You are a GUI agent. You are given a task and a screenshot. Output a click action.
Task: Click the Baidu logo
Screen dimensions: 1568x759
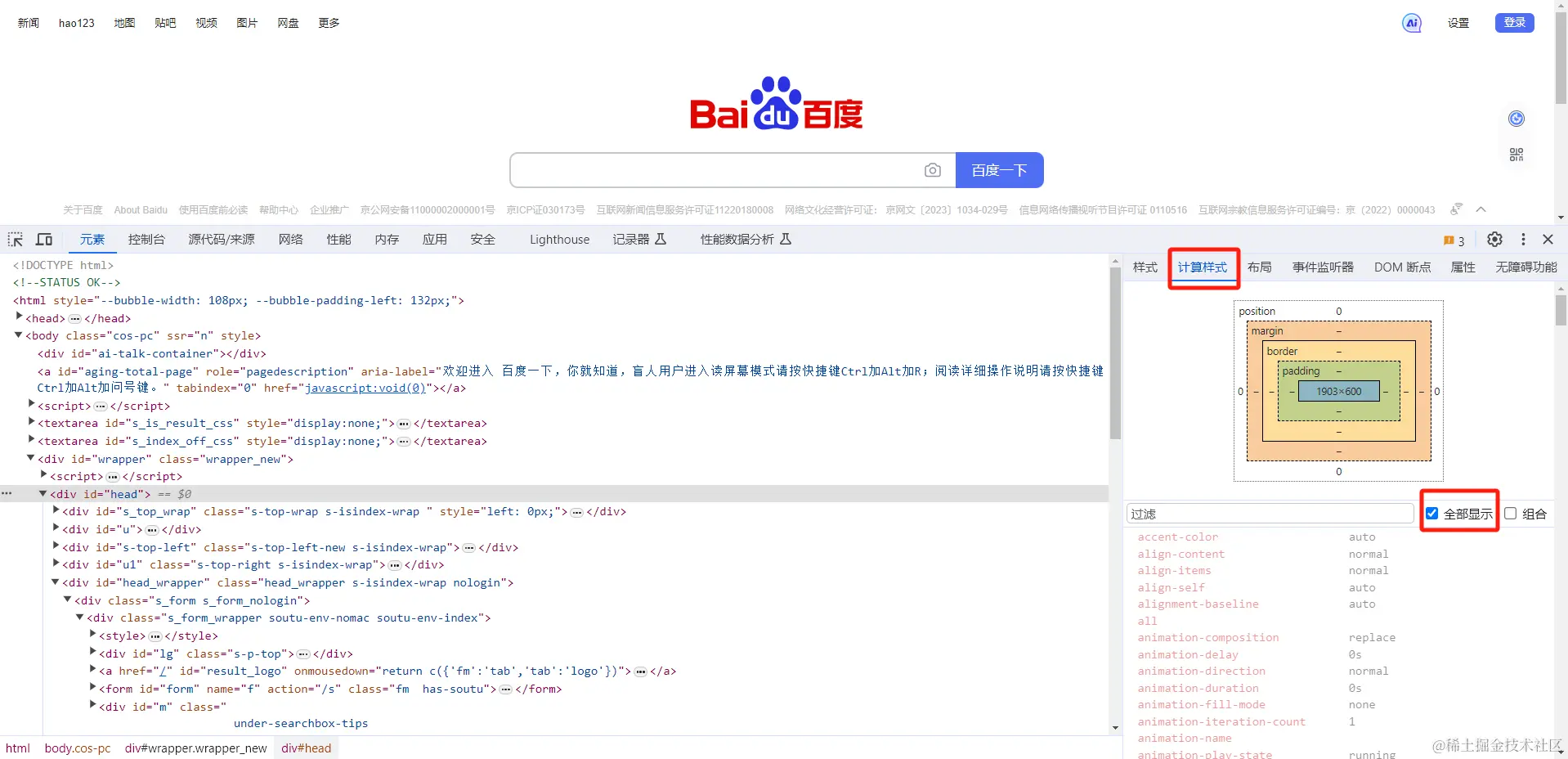(777, 104)
